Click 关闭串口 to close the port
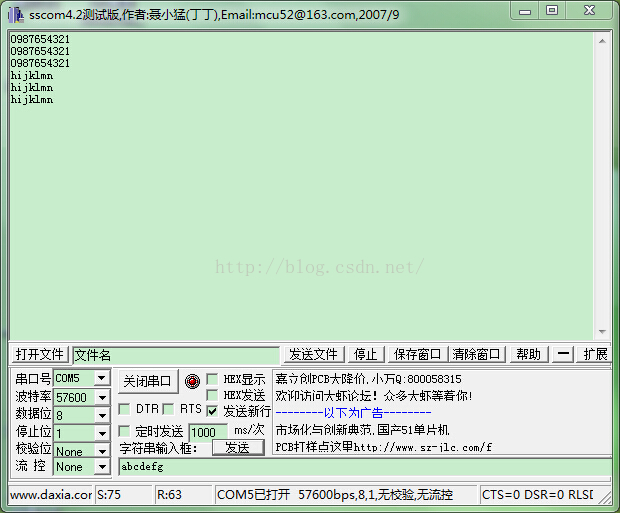Viewport: 620px width, 513px height. [x=147, y=381]
